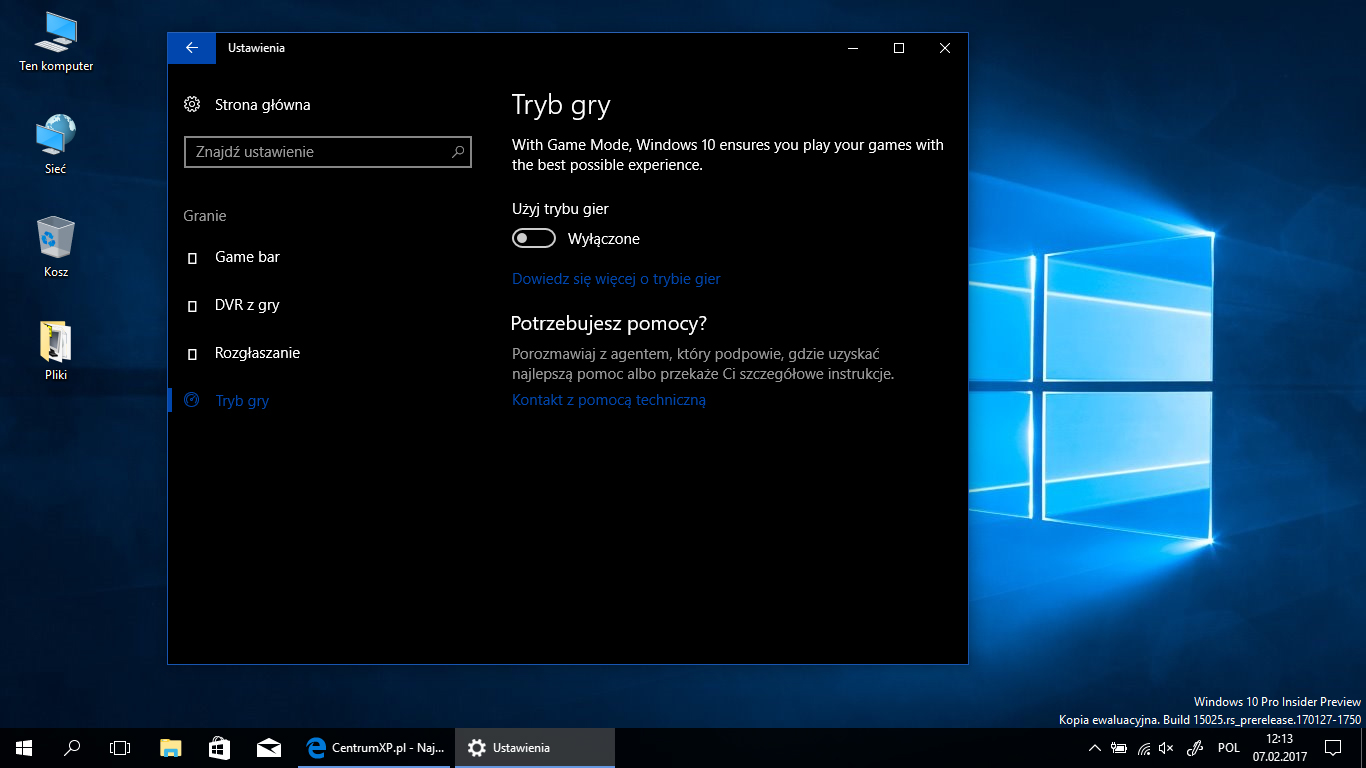Open the Mail app on the taskbar
Viewport: 1366px width, 768px height.
point(268,748)
